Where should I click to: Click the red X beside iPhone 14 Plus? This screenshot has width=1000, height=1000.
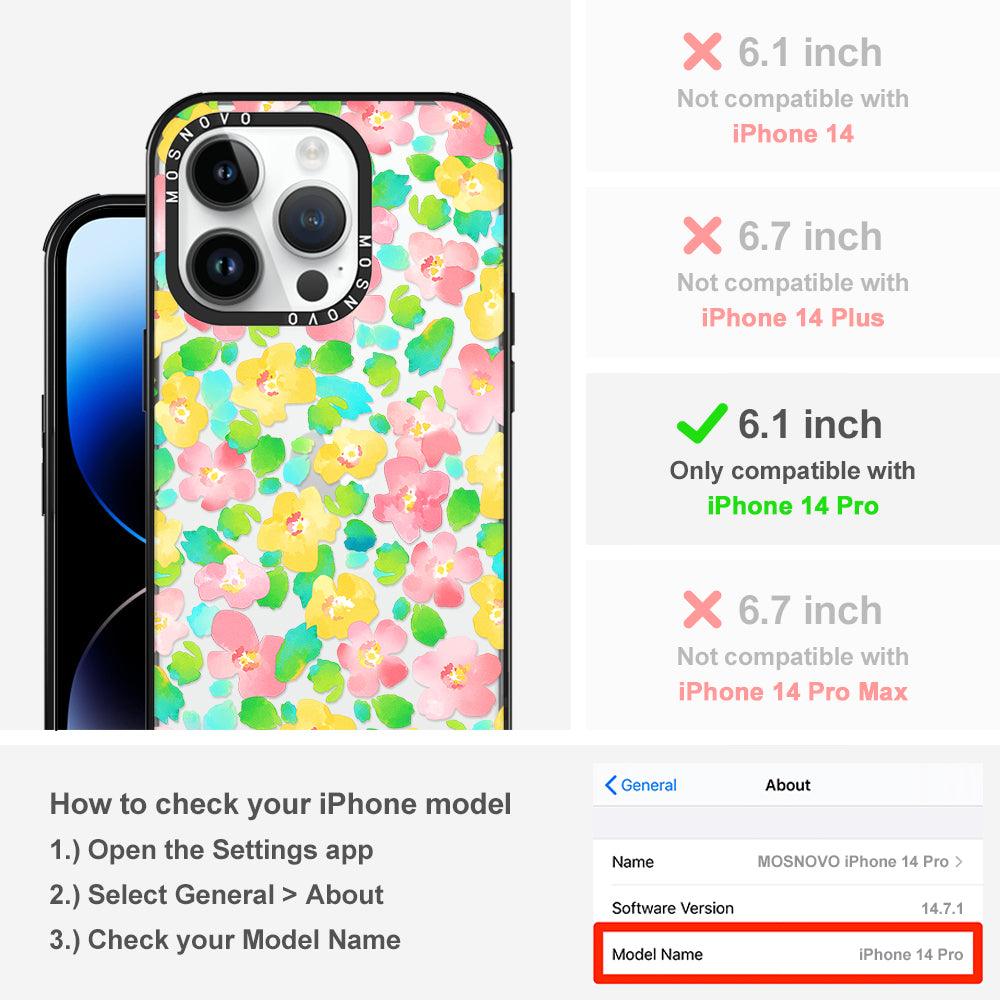(702, 235)
